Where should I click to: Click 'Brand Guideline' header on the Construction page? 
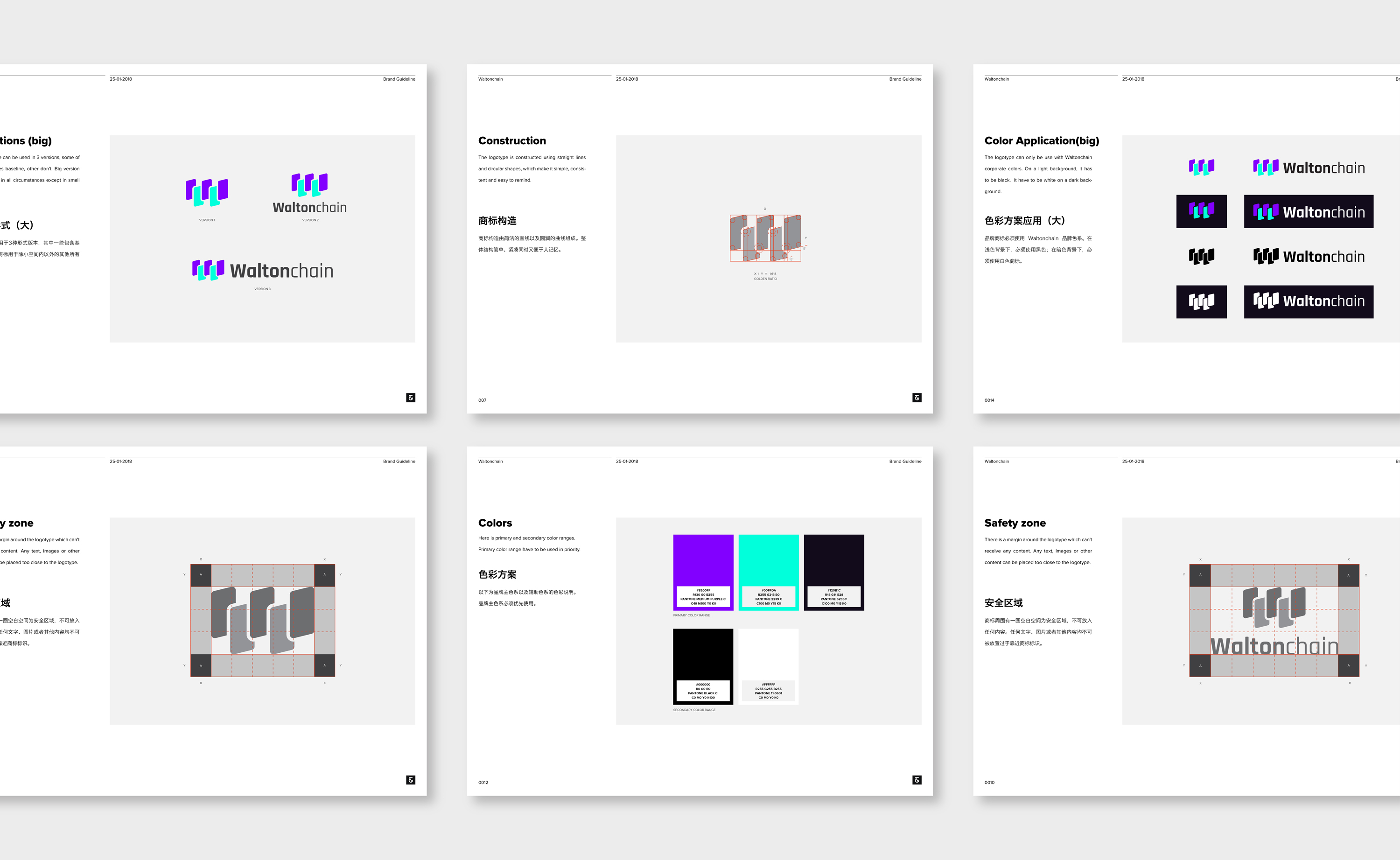click(x=905, y=79)
